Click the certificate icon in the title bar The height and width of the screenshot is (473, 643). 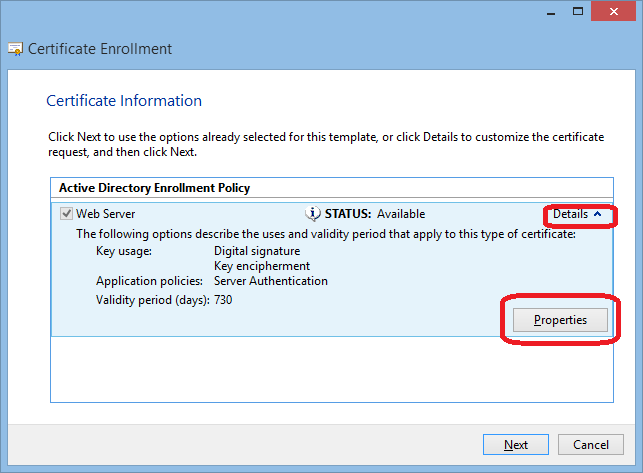tap(16, 49)
